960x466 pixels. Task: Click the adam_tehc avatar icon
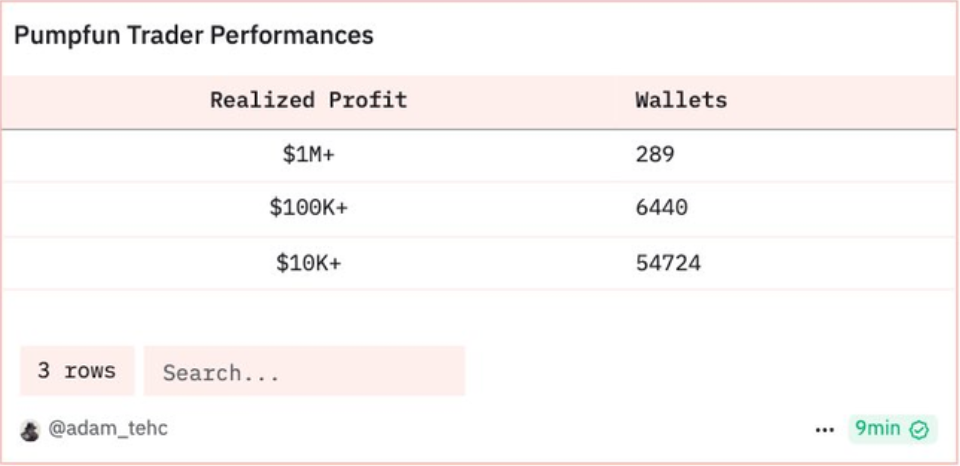pos(30,430)
